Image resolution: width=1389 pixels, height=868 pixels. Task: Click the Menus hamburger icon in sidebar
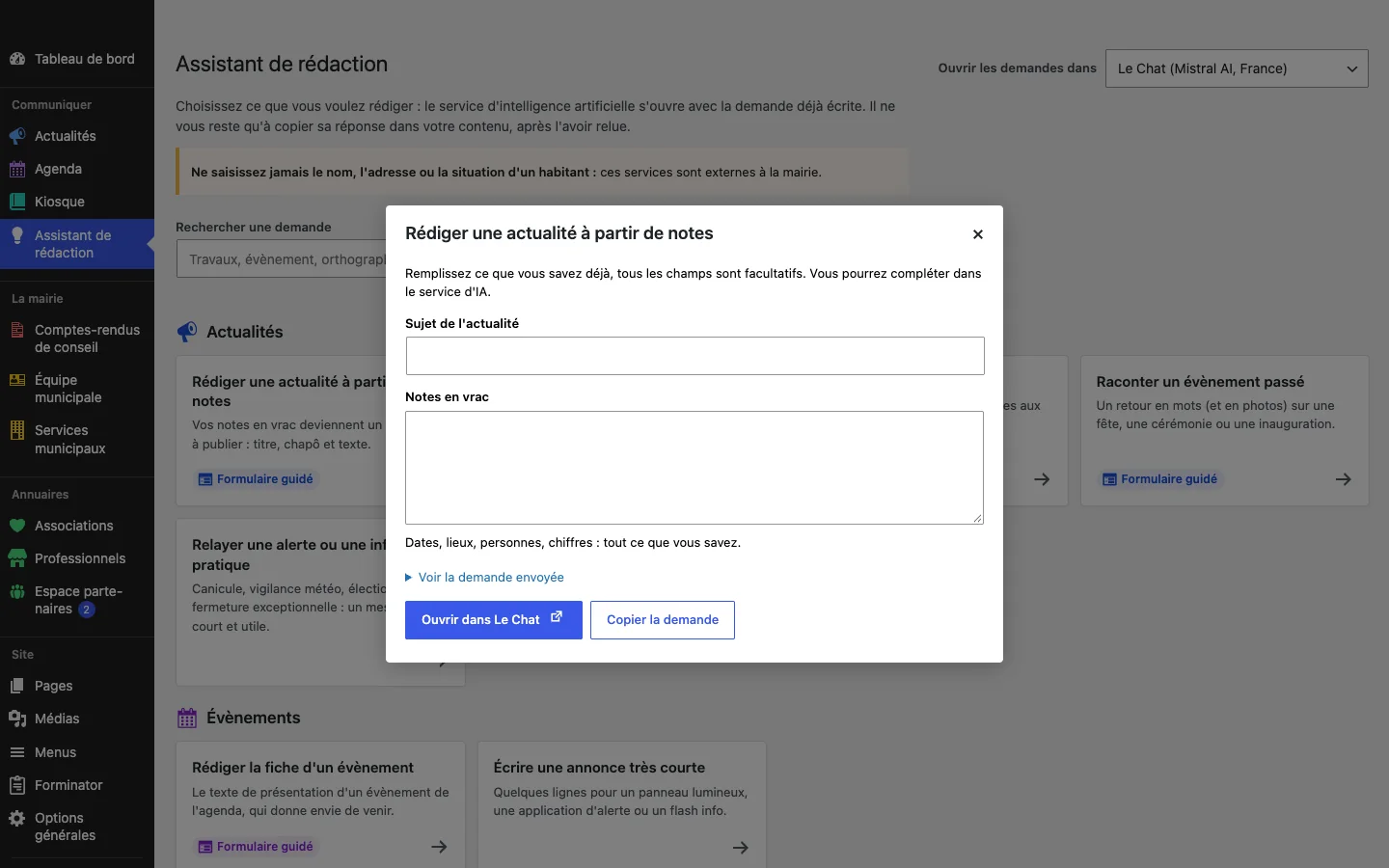click(17, 752)
